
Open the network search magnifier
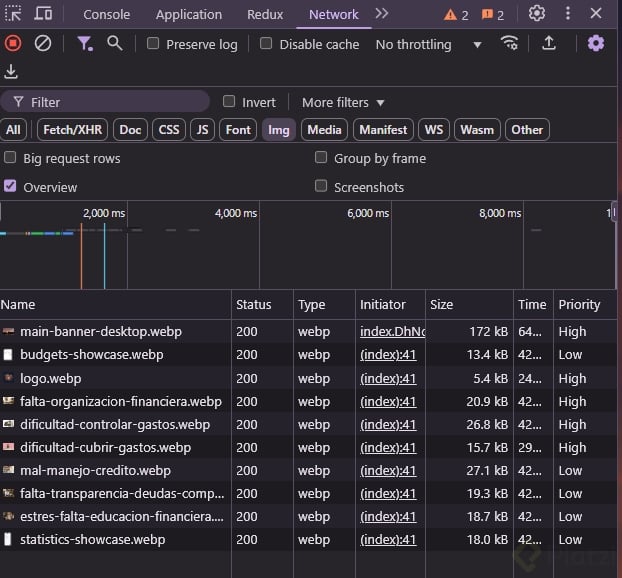click(x=115, y=43)
